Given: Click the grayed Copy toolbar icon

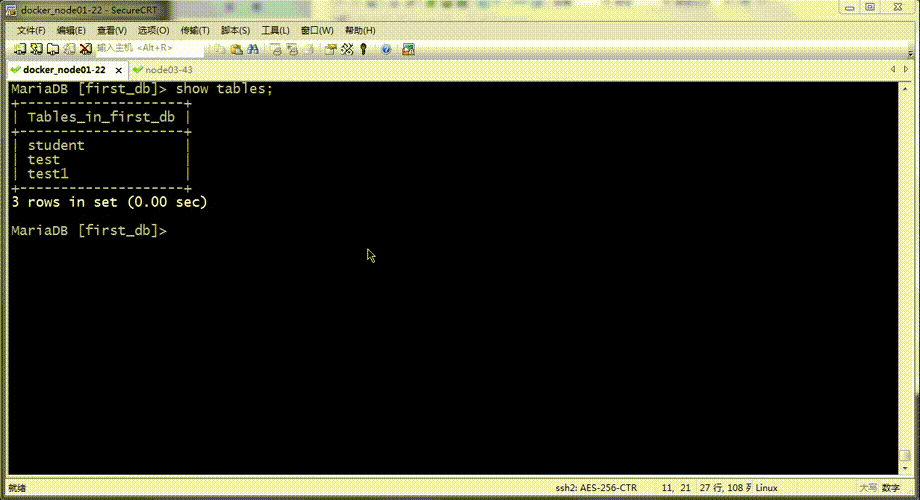Looking at the screenshot, I should [x=219, y=49].
